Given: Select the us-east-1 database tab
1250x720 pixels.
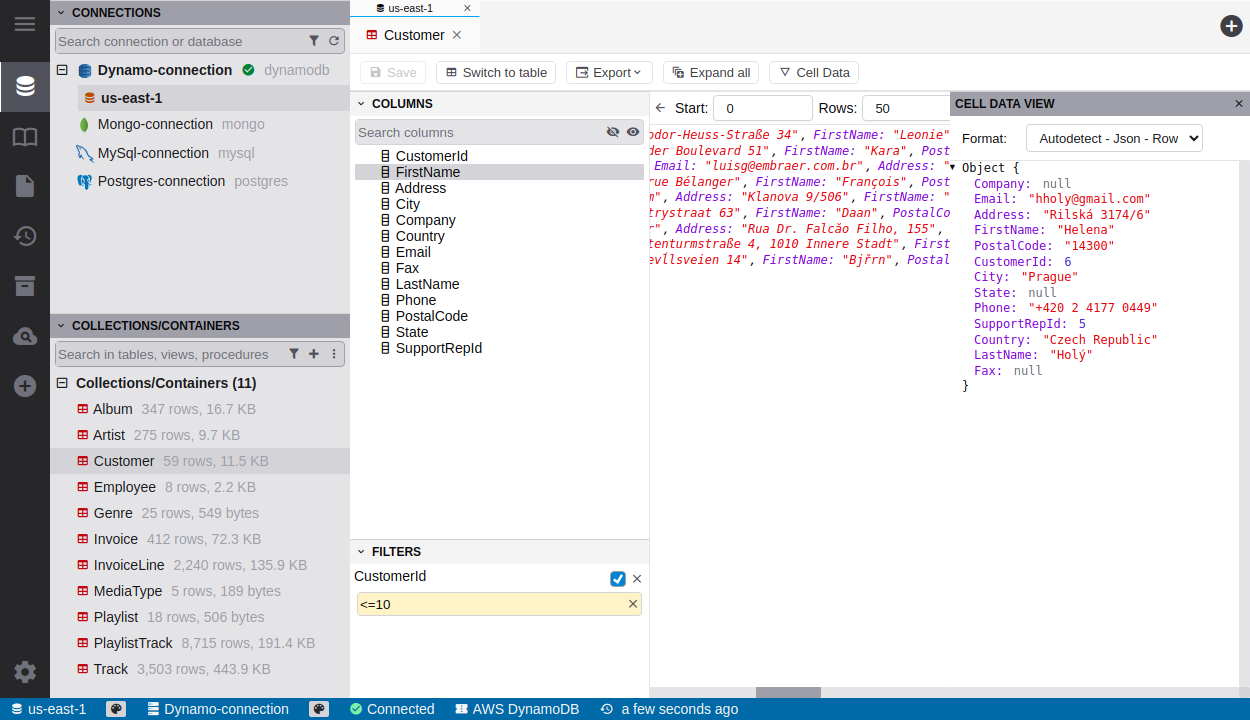Looking at the screenshot, I should tap(410, 8).
